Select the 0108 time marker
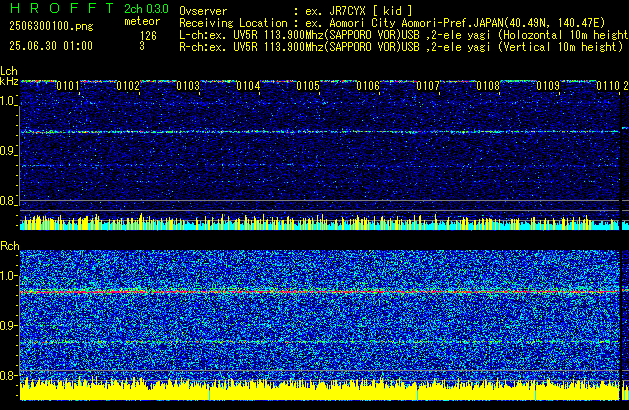The width and height of the screenshot is (629, 410). click(x=488, y=86)
